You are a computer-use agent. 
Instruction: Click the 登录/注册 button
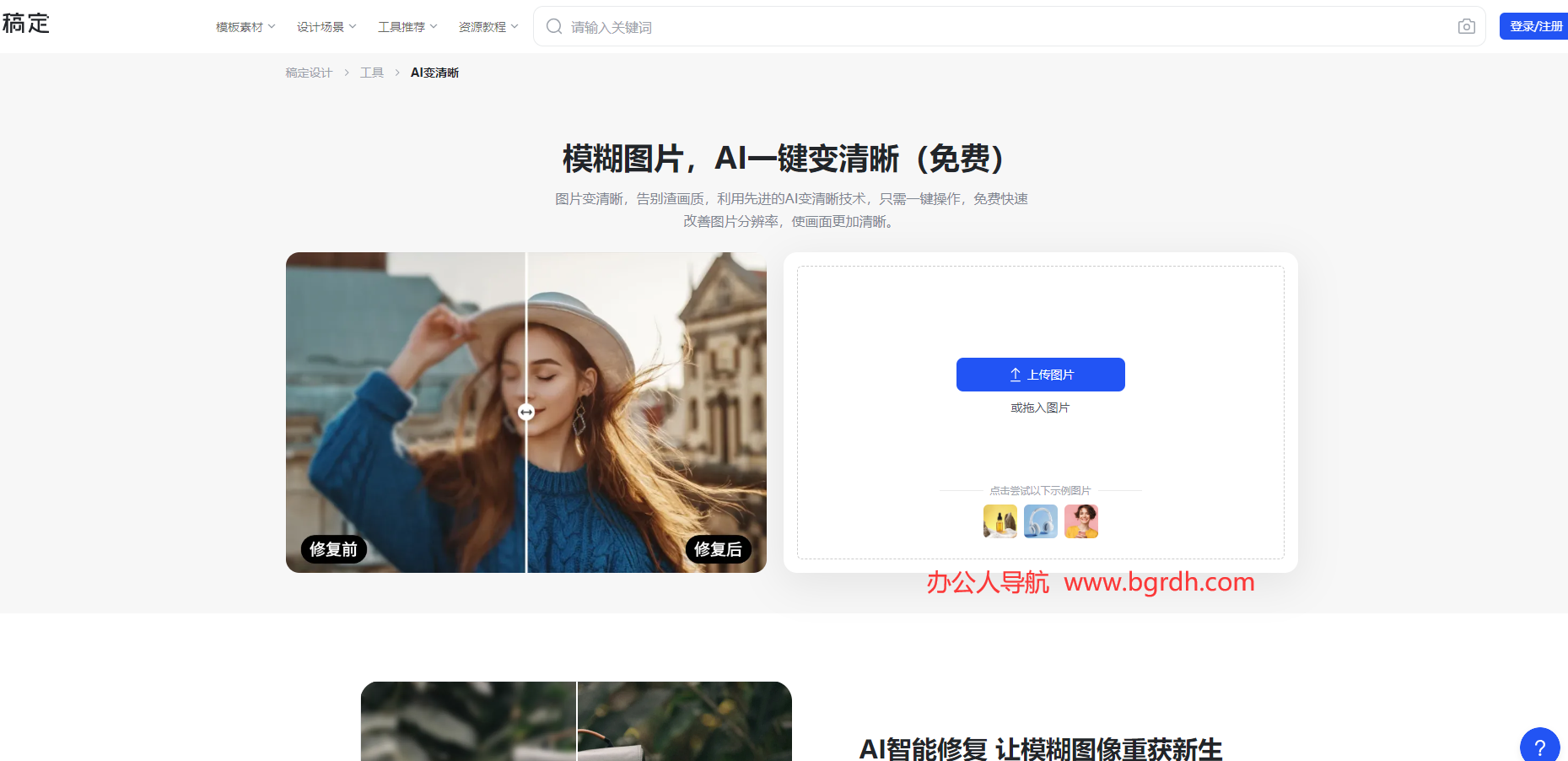click(1535, 26)
